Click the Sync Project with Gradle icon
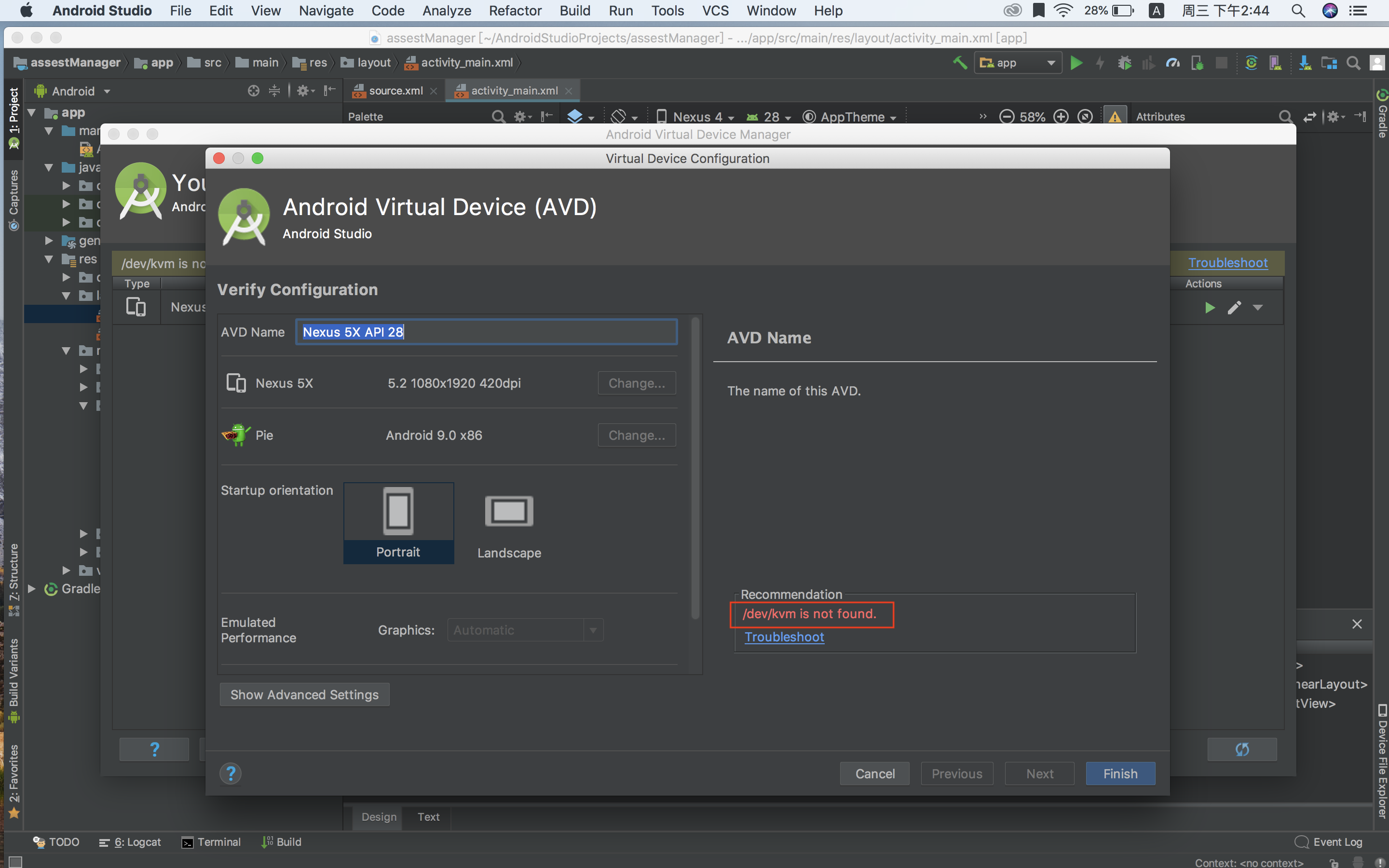The image size is (1389, 868). pyautogui.click(x=1251, y=63)
